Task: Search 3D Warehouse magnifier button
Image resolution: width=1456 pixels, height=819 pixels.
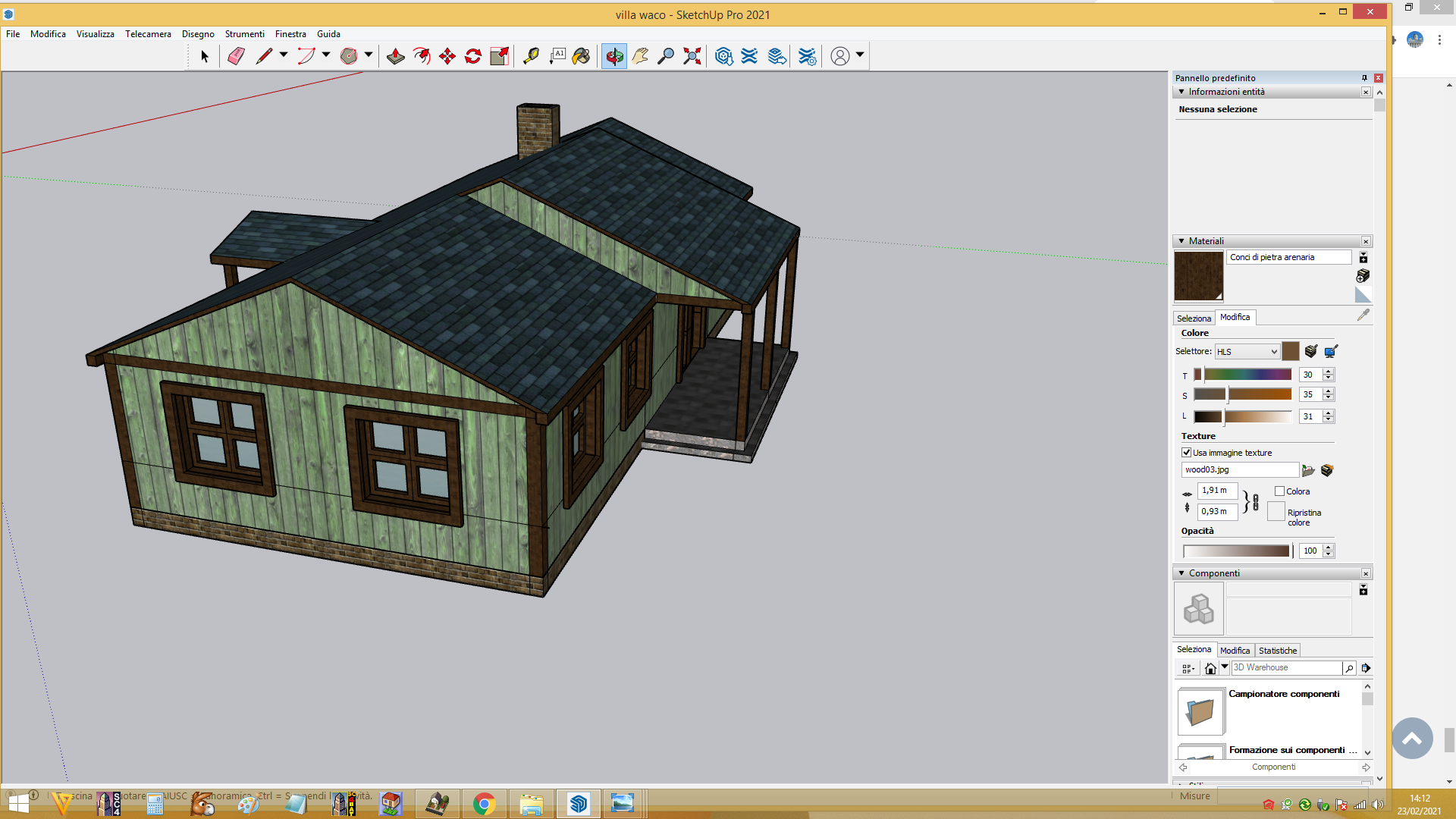Action: click(1349, 668)
